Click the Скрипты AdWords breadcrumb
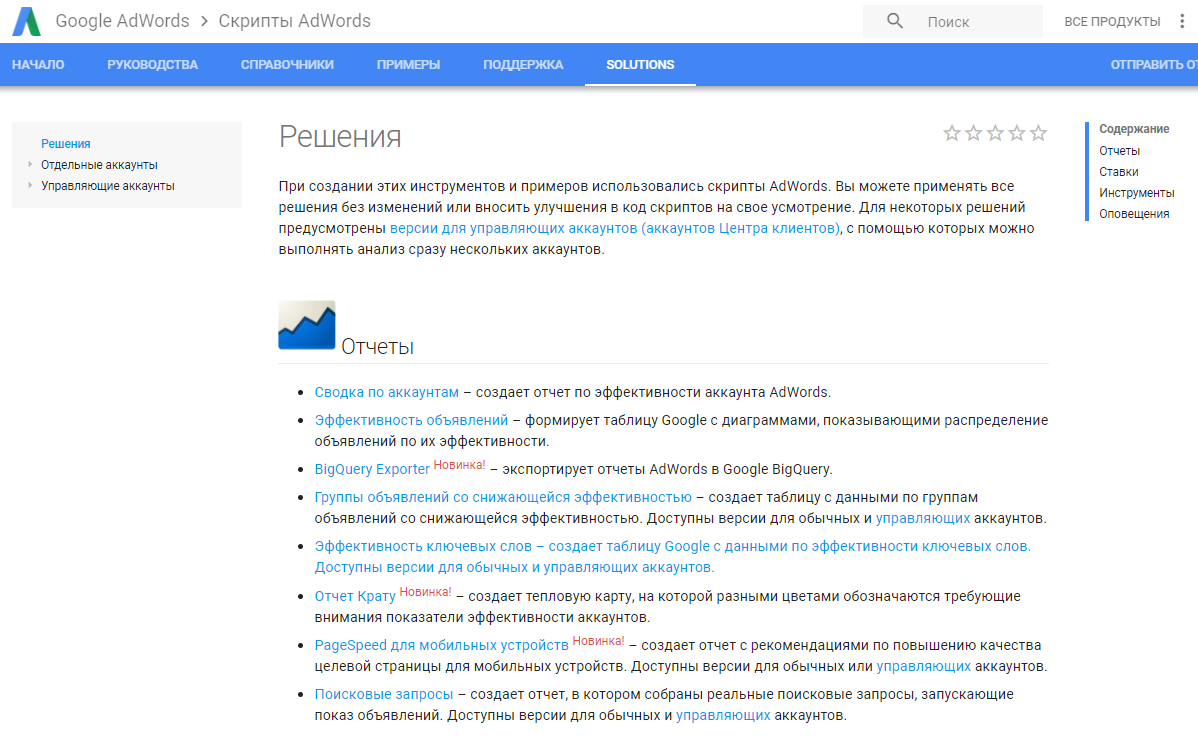Image resolution: width=1198 pixels, height=753 pixels. pyautogui.click(x=294, y=21)
